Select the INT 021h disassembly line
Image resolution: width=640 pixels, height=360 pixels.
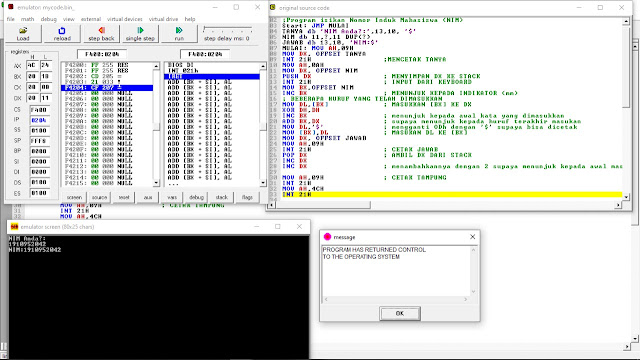212,71
